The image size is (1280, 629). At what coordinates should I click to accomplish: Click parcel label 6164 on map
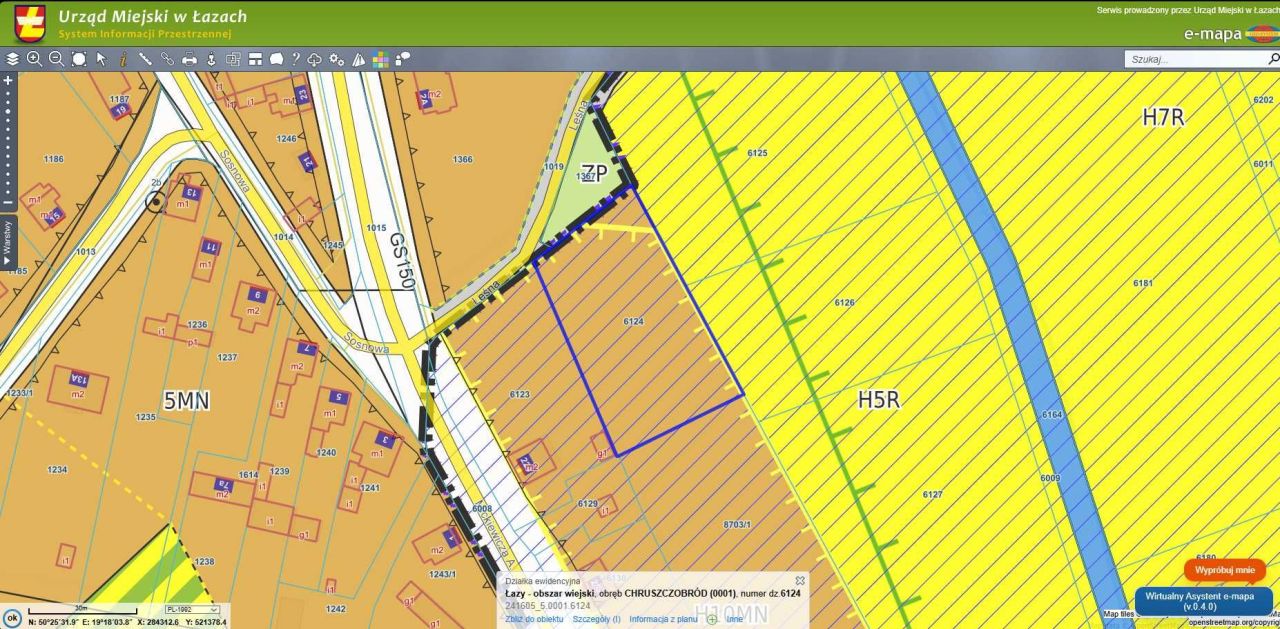(1052, 414)
